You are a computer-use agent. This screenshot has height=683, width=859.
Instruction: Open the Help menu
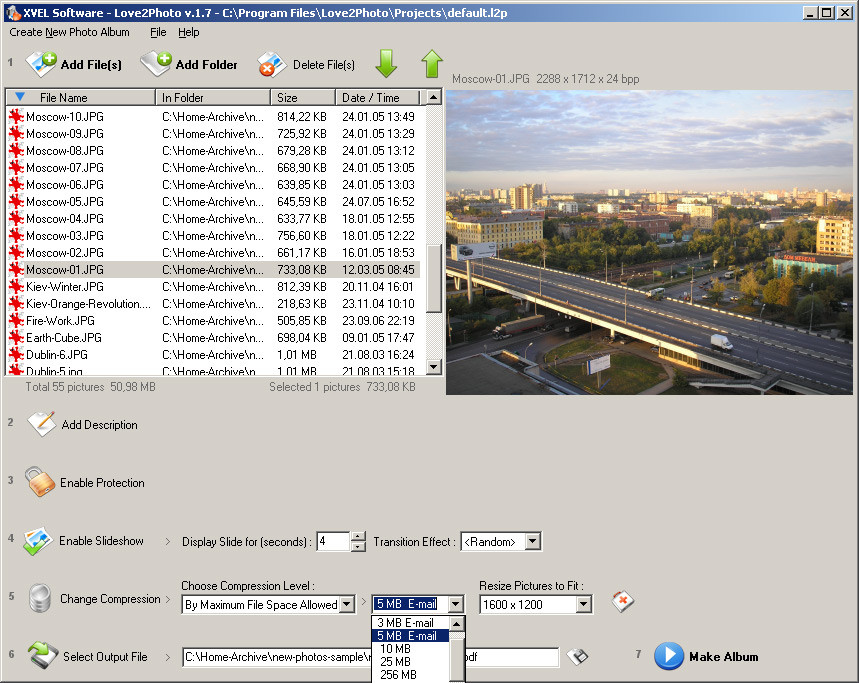point(189,32)
